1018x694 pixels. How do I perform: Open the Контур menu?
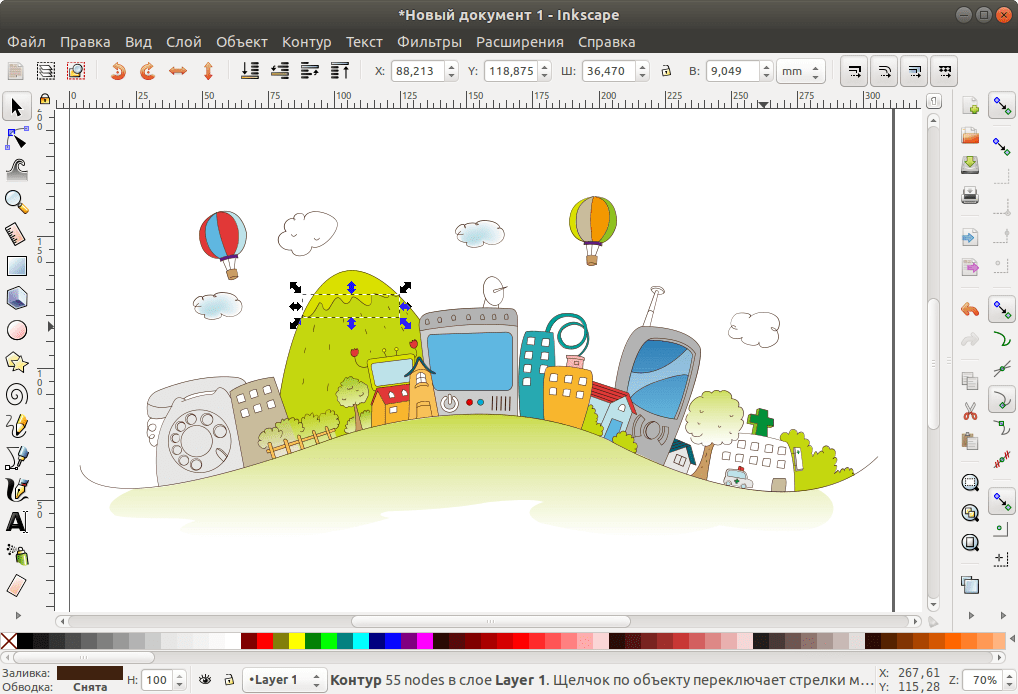click(306, 42)
